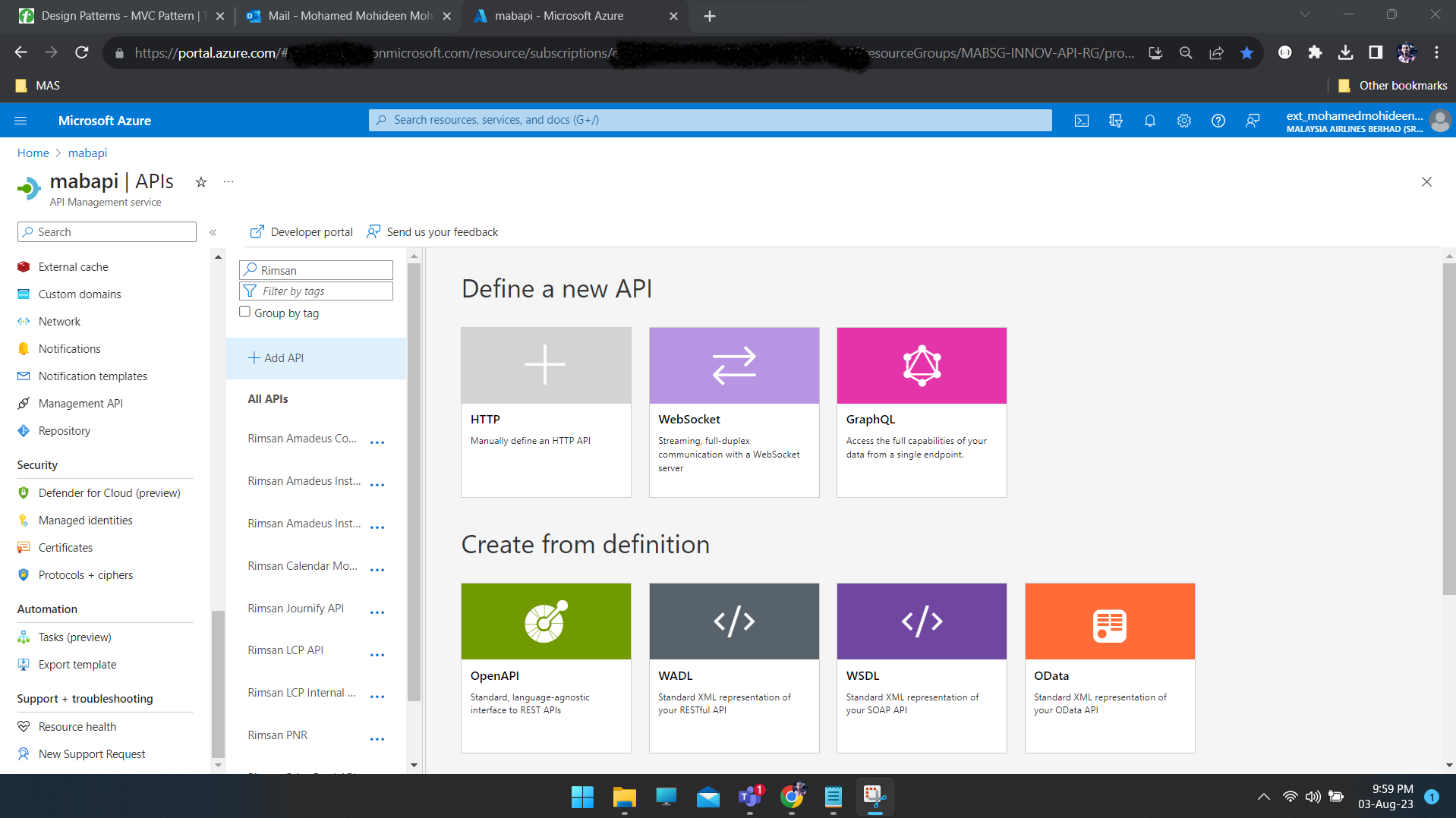This screenshot has width=1456, height=818.
Task: Select the GraphQL API tile
Action: coord(922,412)
